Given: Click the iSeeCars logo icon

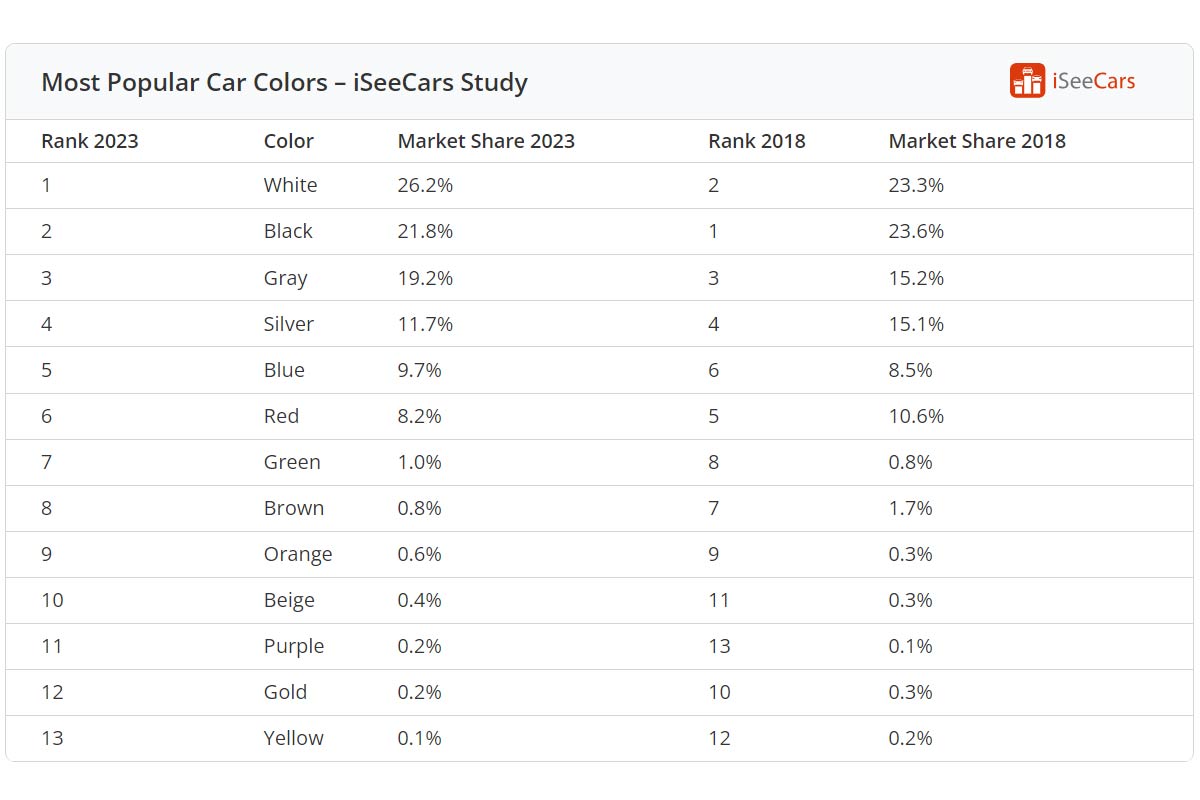Looking at the screenshot, I should pos(1027,81).
